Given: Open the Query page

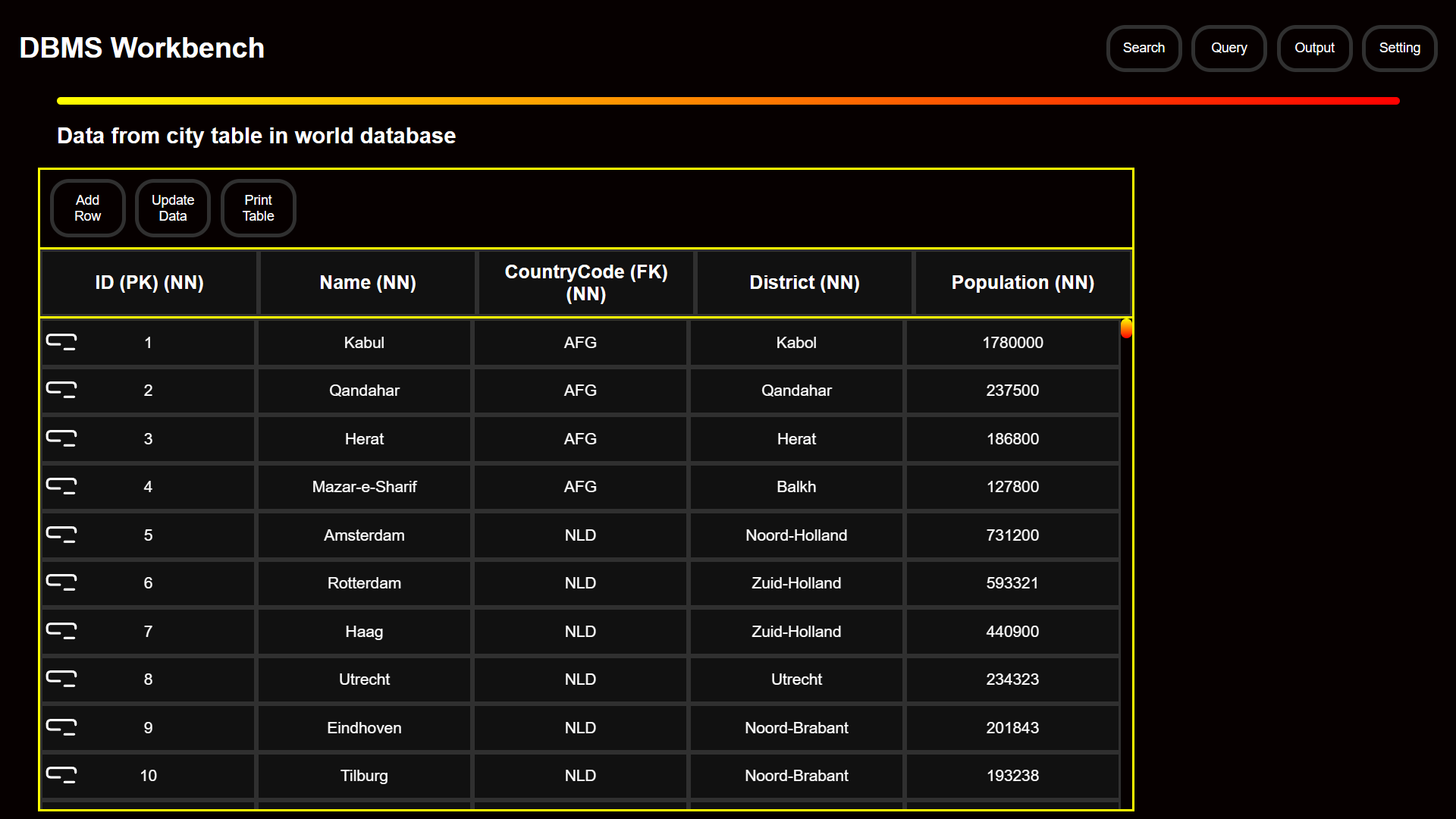Looking at the screenshot, I should [1228, 48].
